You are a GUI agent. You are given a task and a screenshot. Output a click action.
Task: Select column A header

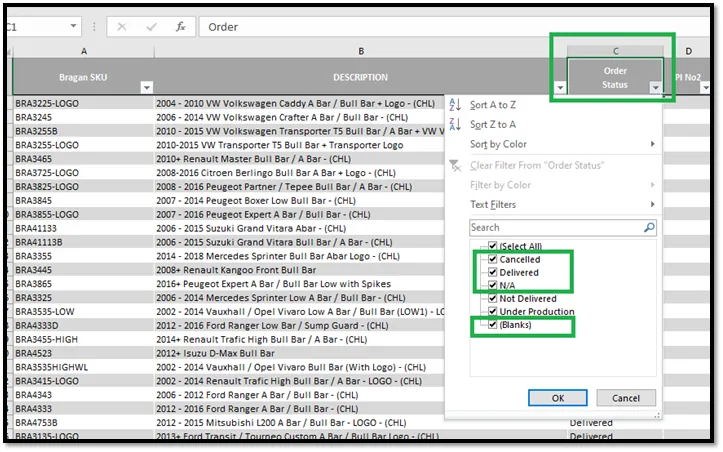tap(83, 51)
